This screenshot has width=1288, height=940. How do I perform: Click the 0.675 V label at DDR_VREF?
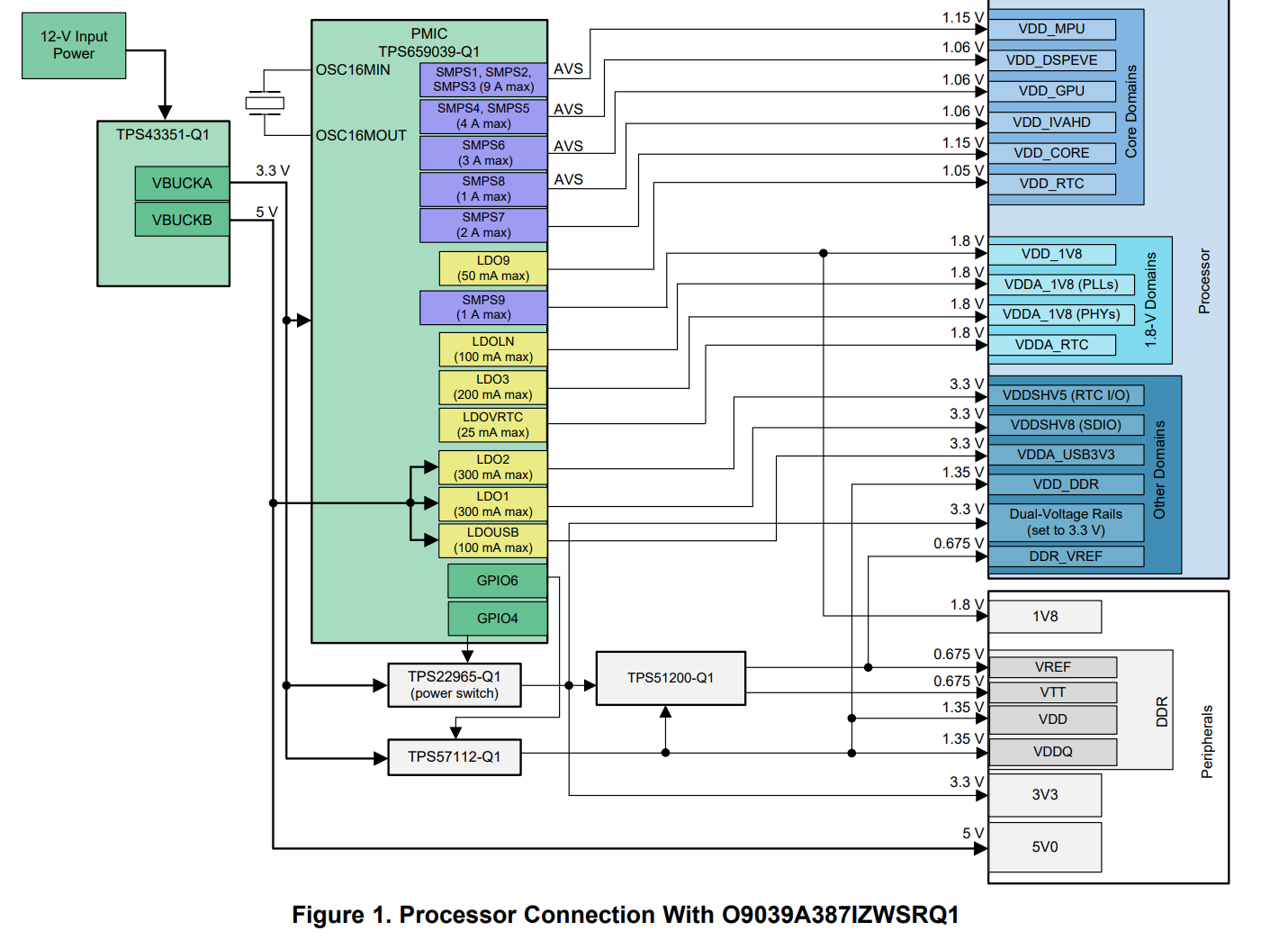pyautogui.click(x=959, y=544)
